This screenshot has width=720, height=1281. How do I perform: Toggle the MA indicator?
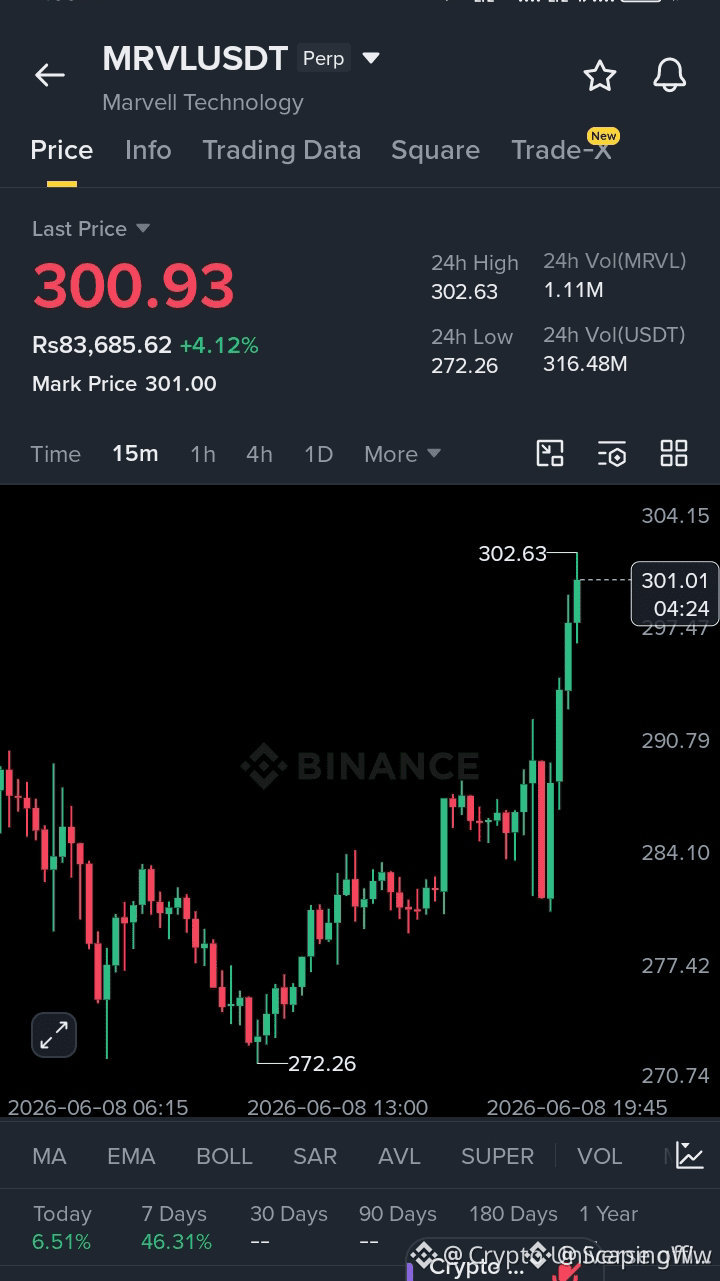coord(49,1156)
